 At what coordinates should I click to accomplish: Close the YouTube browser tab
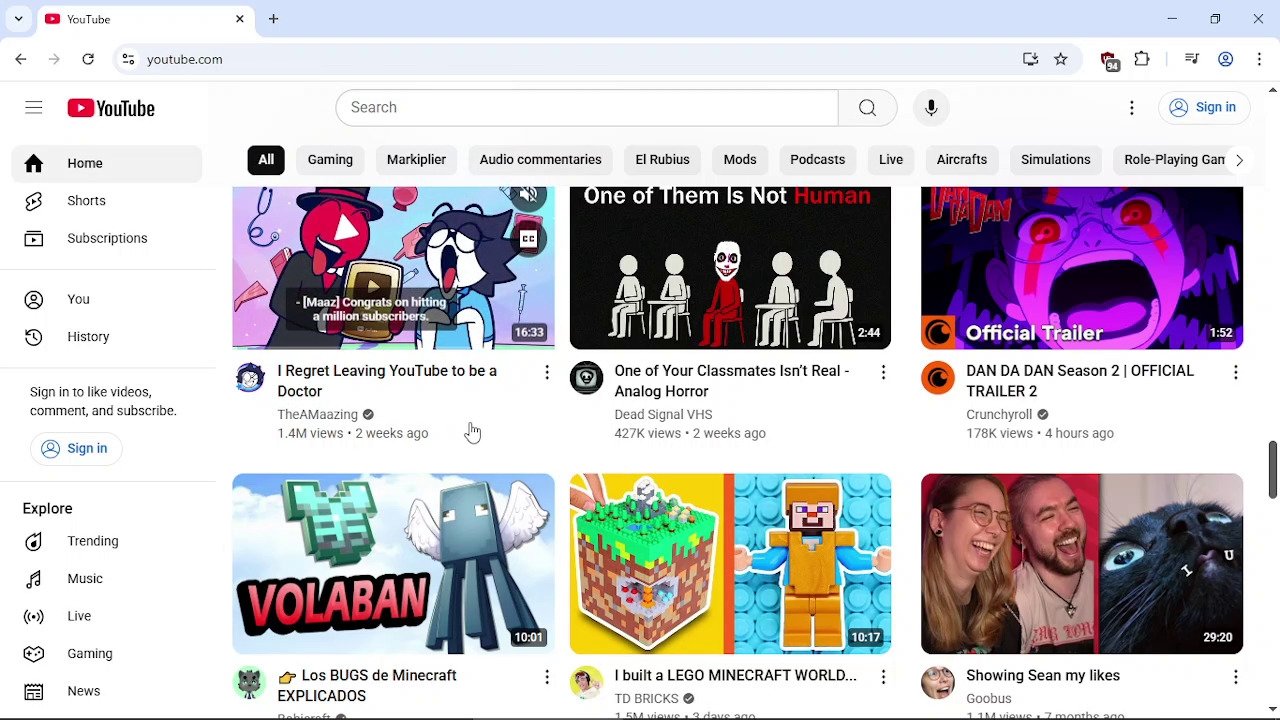pos(240,19)
